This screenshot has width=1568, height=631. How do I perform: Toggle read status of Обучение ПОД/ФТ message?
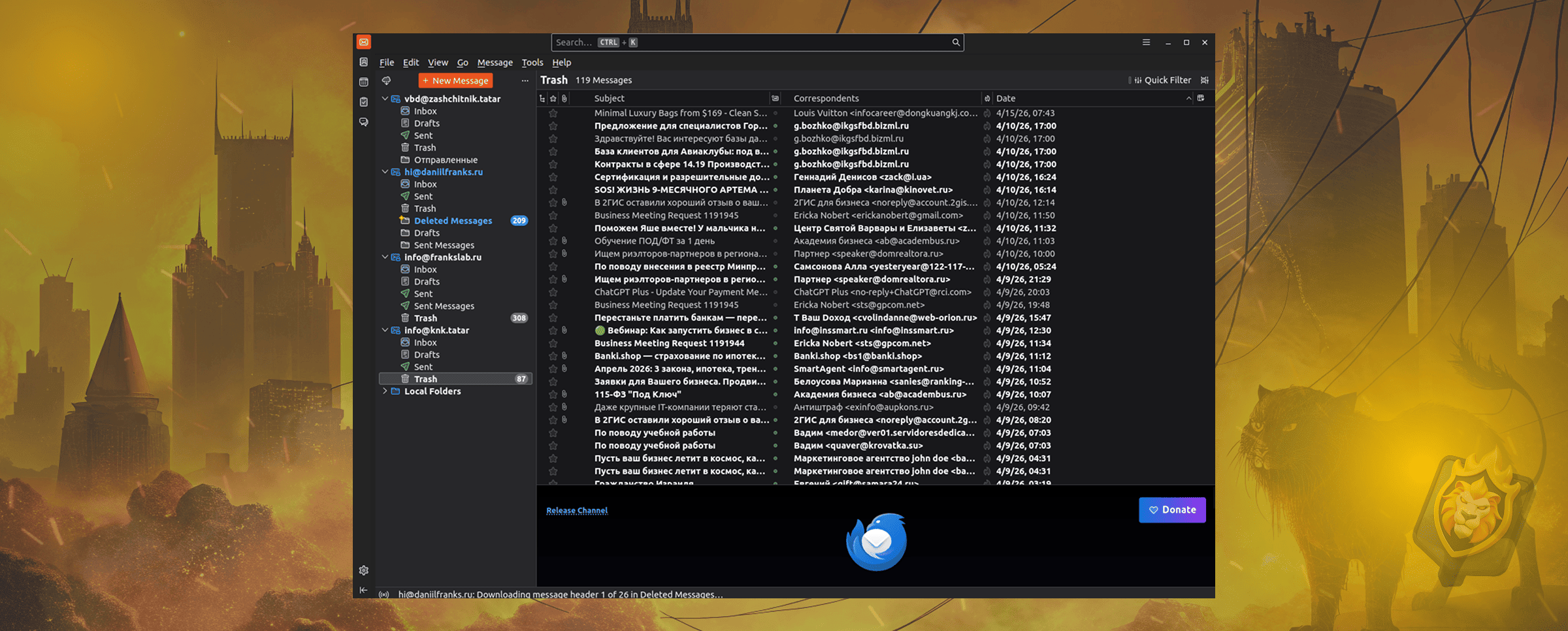pyautogui.click(x=776, y=241)
